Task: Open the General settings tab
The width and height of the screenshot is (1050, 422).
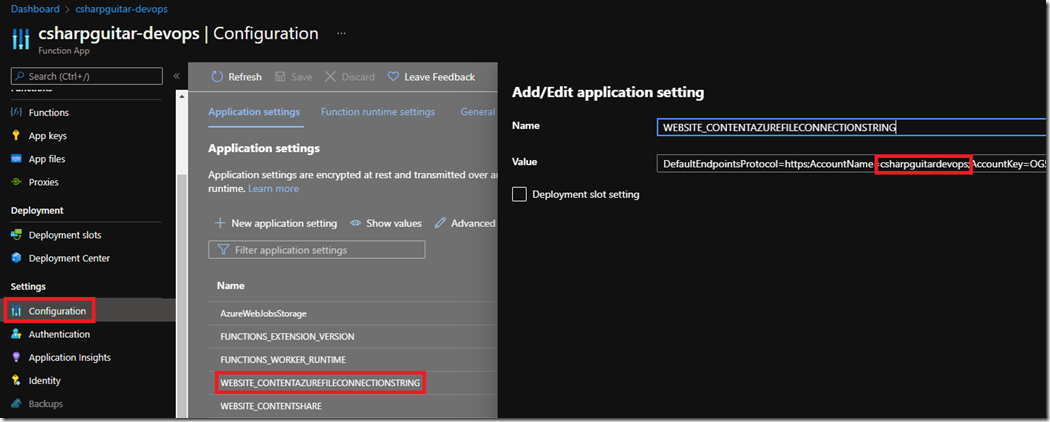Action: (x=479, y=112)
